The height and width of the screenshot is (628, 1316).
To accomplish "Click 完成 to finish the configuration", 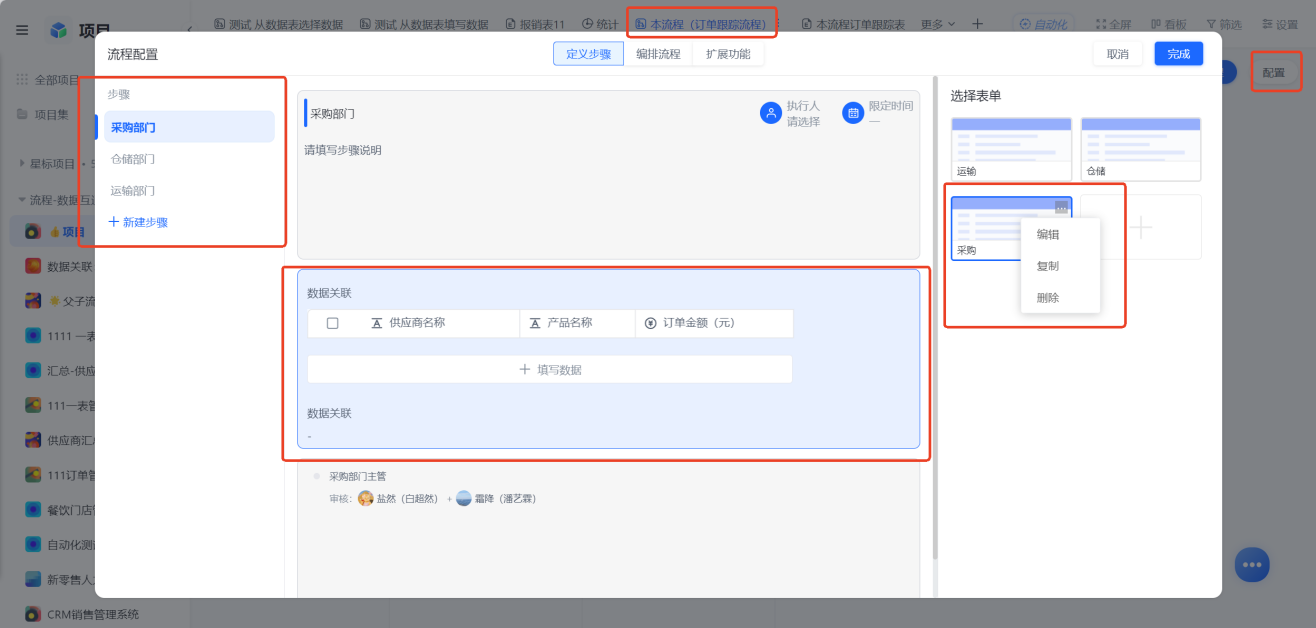I will point(1179,54).
